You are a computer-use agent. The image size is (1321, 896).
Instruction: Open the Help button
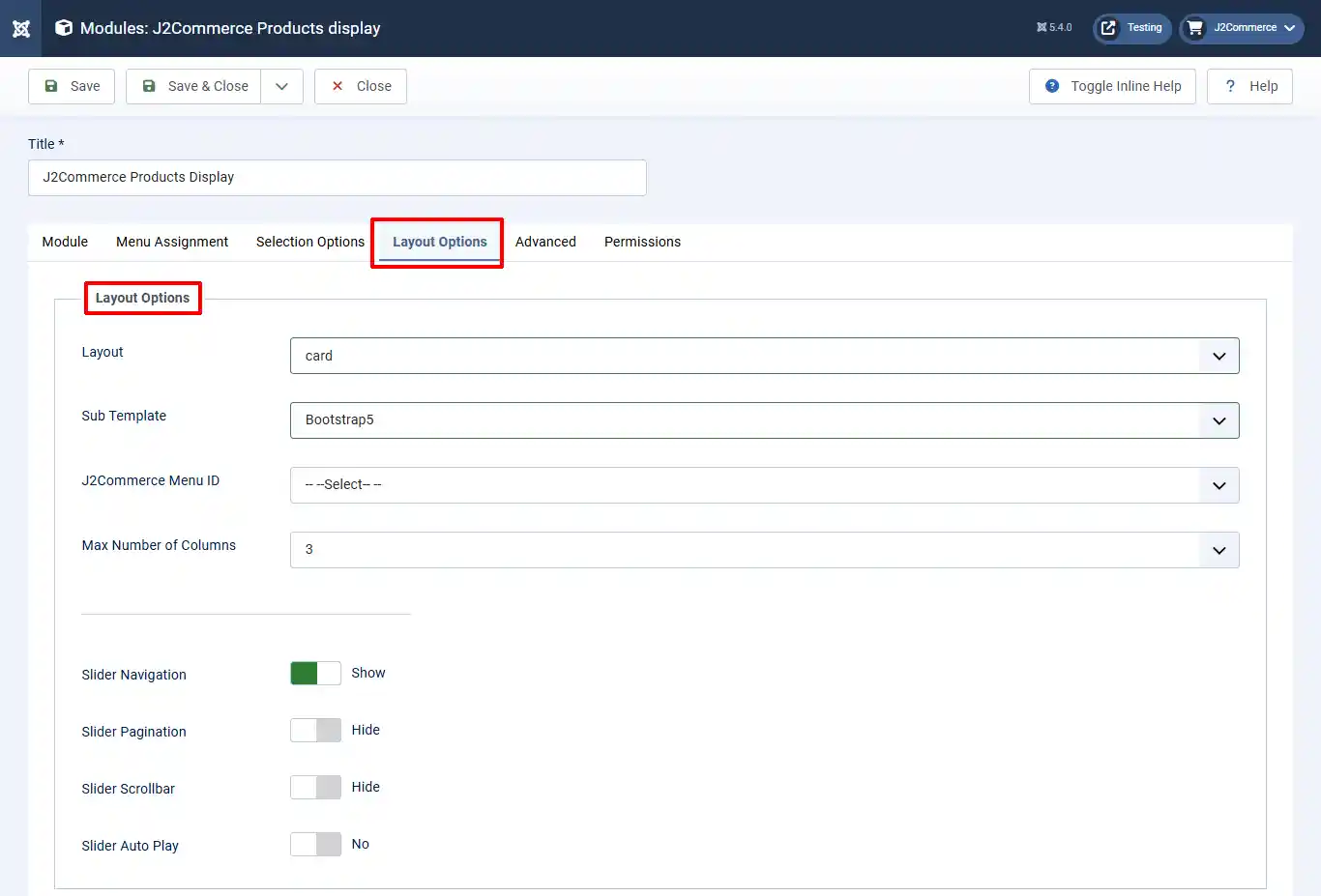tap(1249, 86)
